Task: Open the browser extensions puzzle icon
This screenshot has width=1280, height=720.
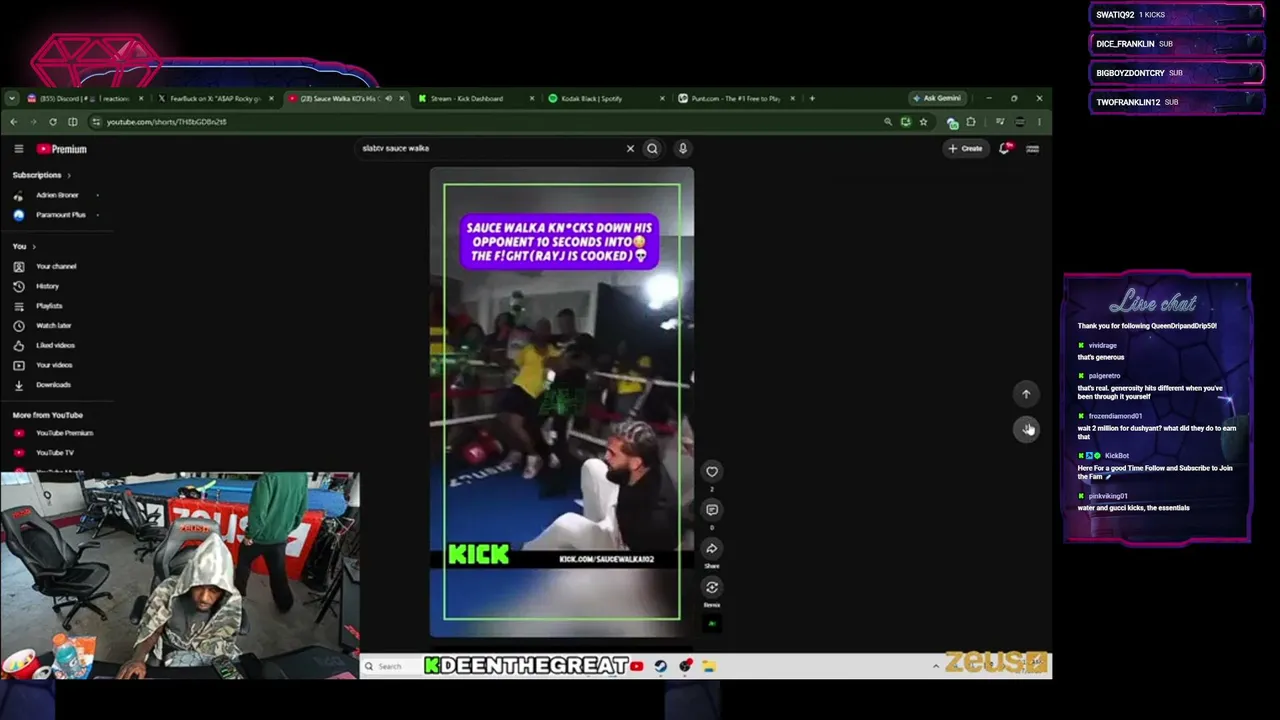Action: click(971, 122)
